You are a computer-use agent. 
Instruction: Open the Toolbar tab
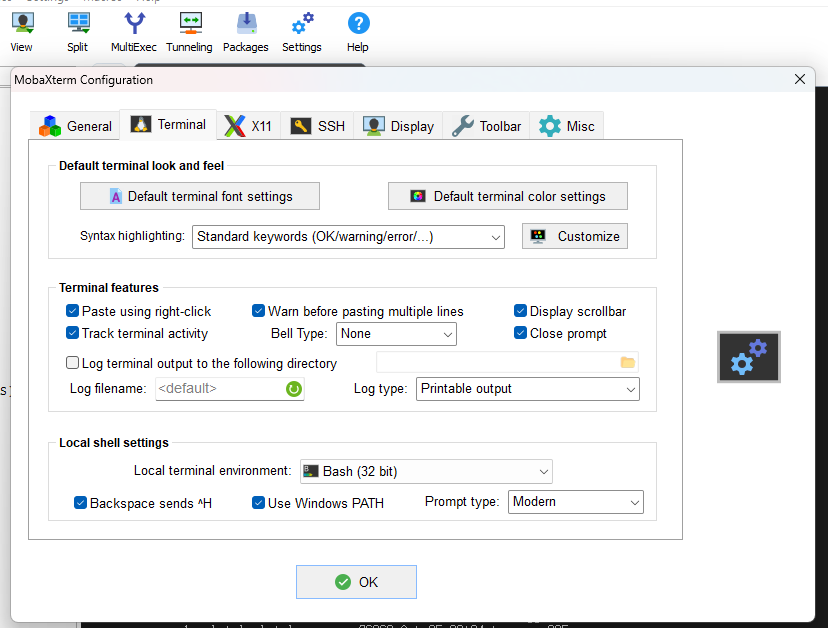coord(486,126)
